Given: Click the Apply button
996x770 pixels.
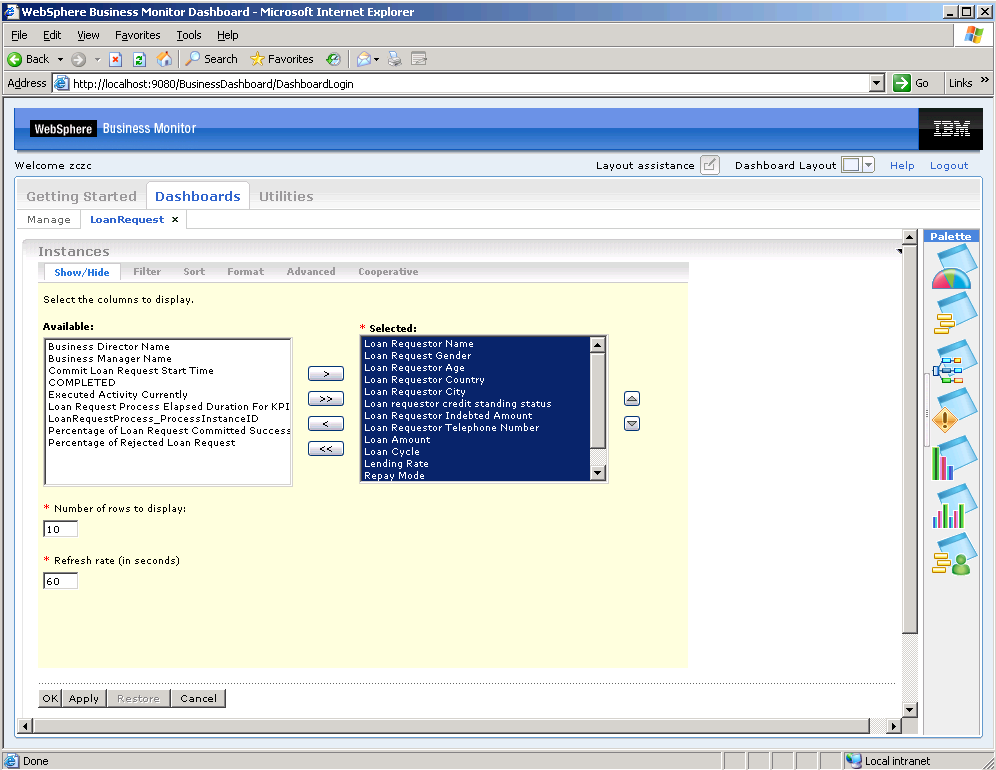Looking at the screenshot, I should coord(84,698).
